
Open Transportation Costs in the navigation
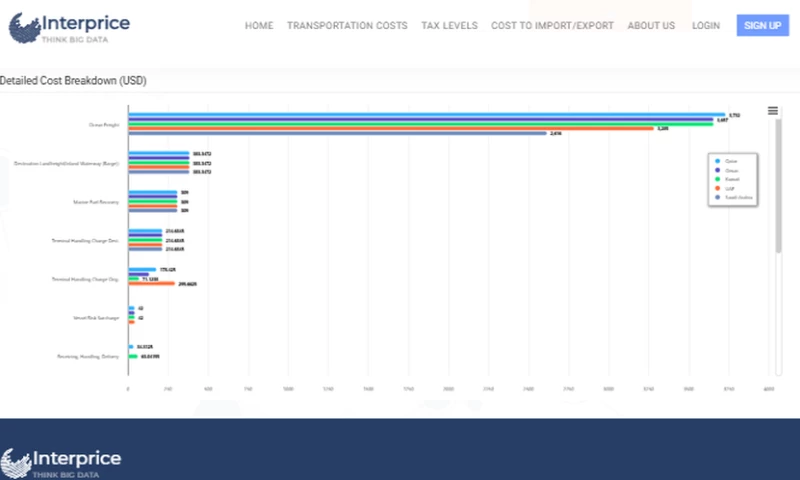pyautogui.click(x=347, y=26)
